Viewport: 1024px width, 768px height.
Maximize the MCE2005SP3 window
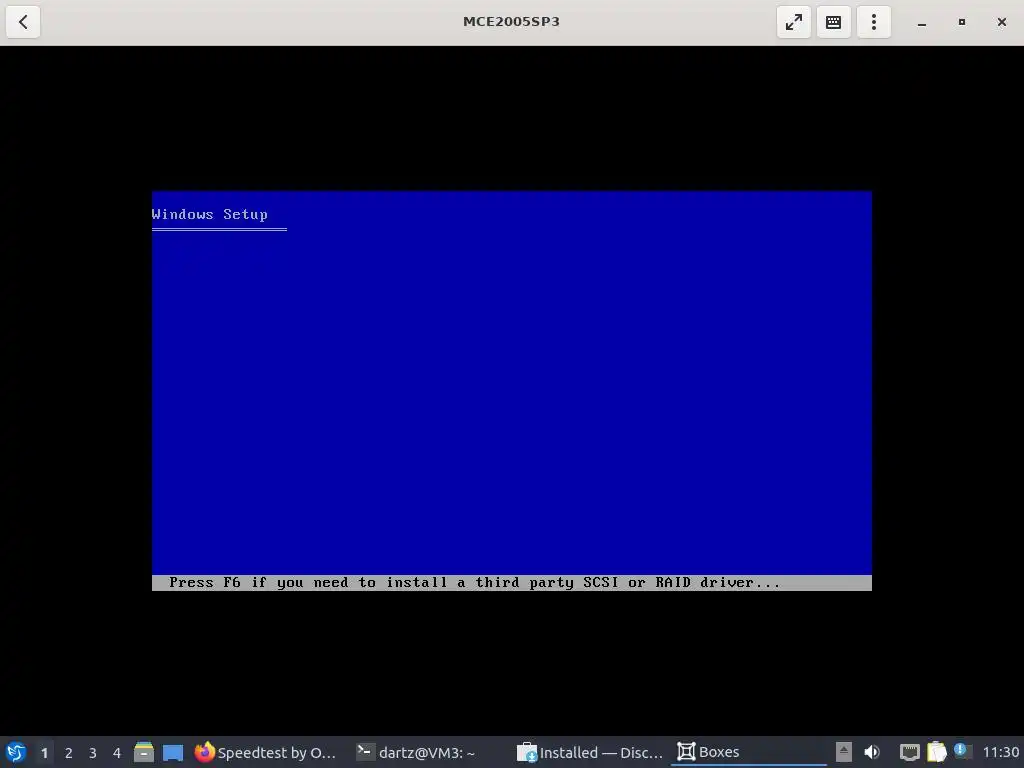coord(961,22)
